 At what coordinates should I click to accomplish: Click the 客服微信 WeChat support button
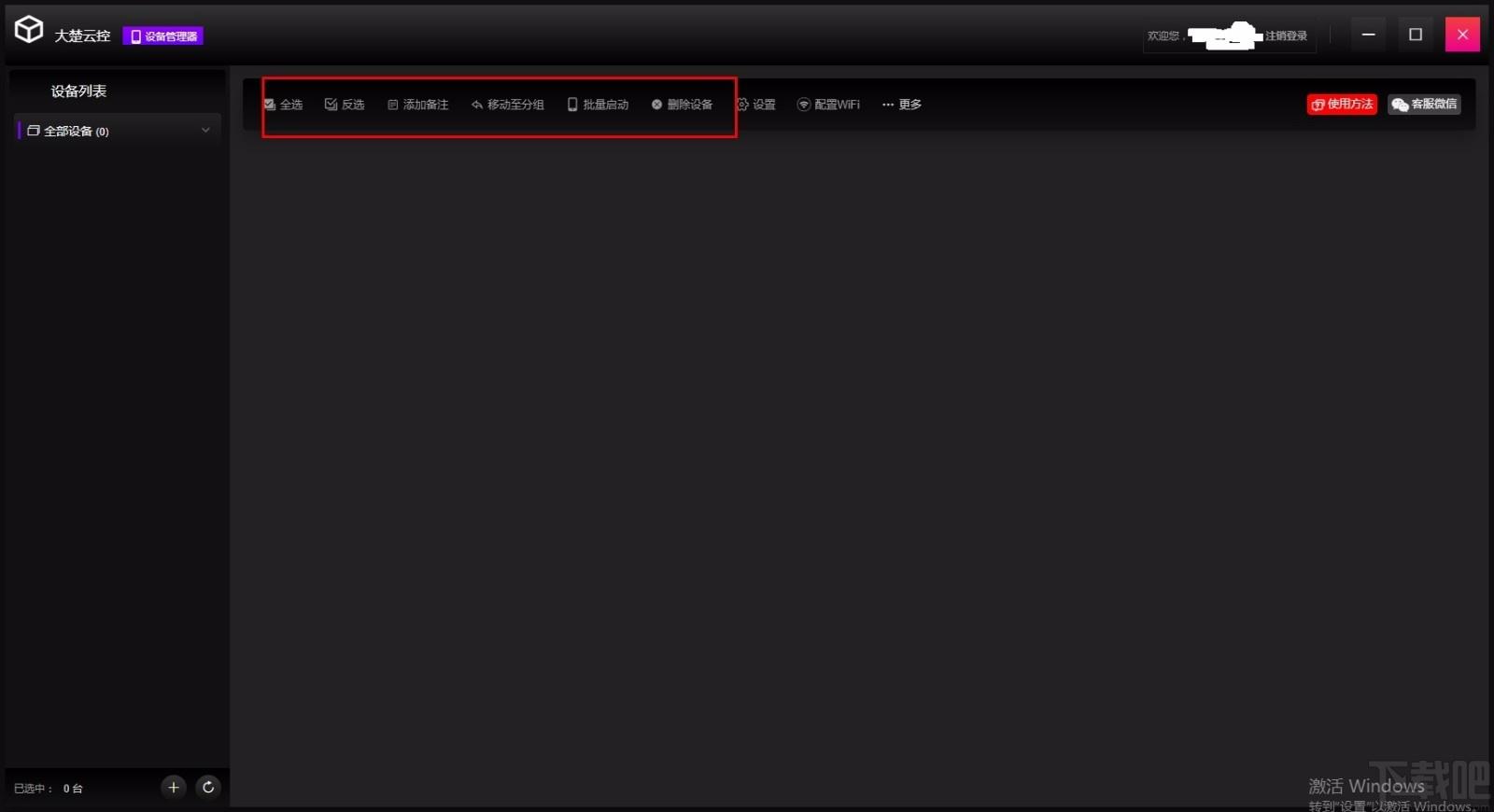coord(1424,105)
